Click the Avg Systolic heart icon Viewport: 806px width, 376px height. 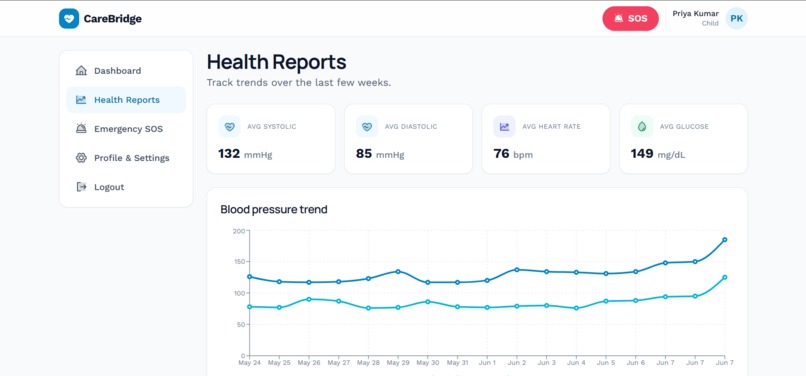[229, 127]
